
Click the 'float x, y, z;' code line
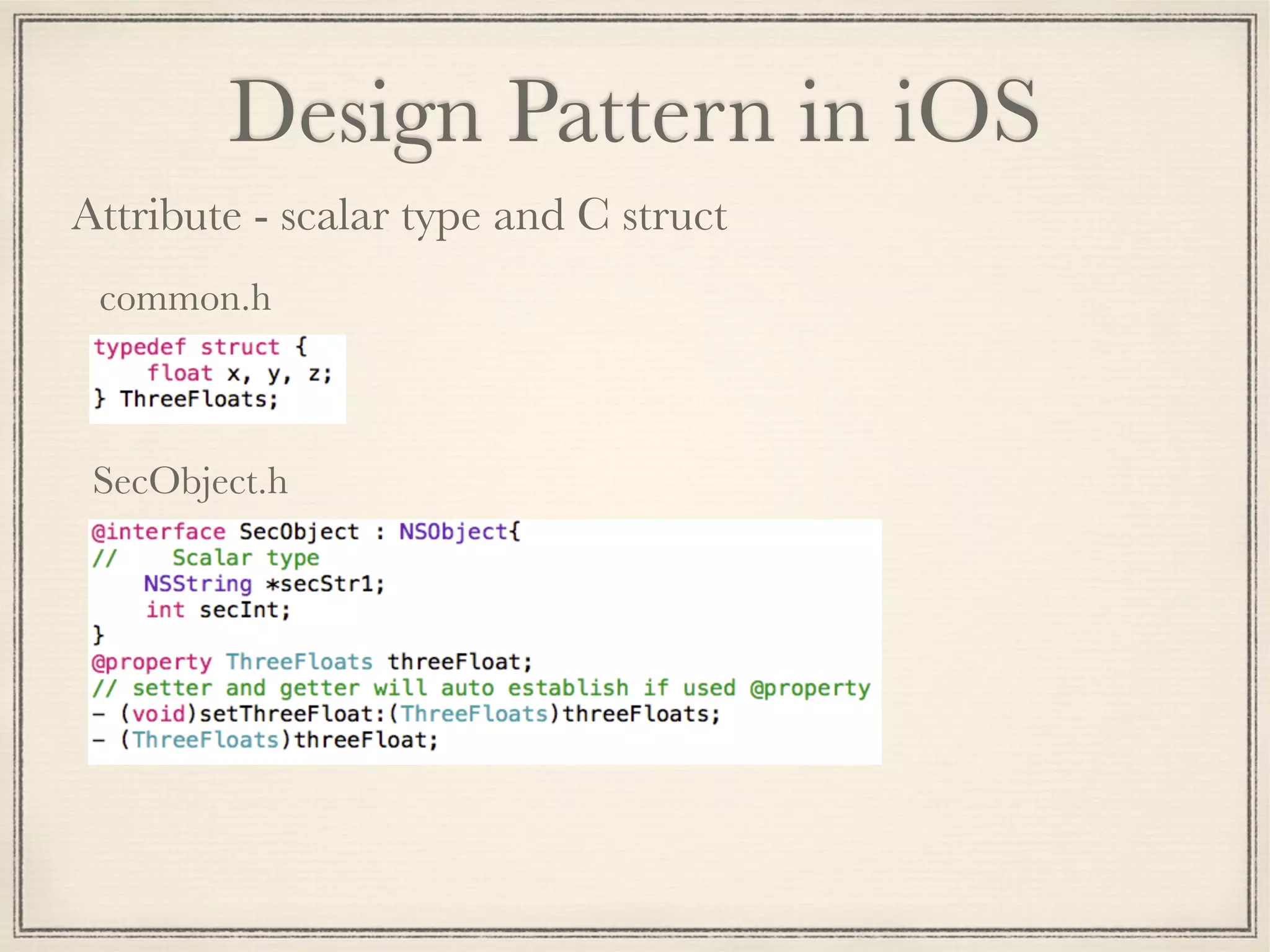click(239, 373)
